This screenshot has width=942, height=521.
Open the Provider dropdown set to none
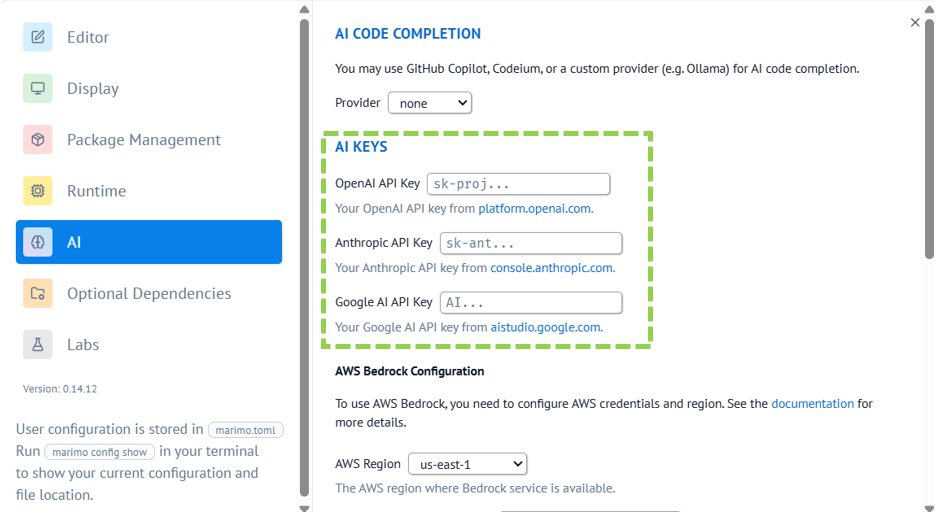[x=430, y=103]
